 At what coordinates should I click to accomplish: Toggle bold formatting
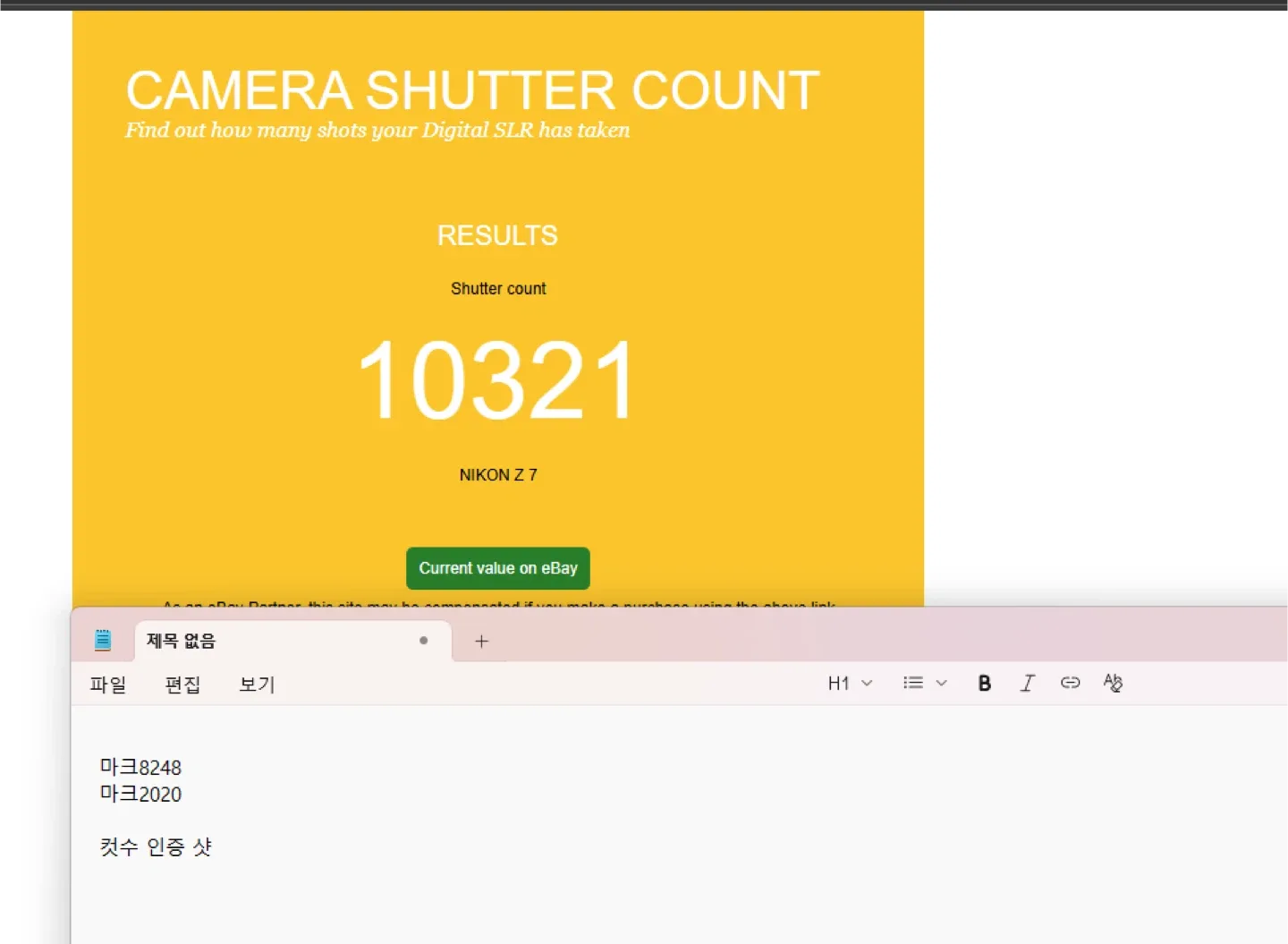(984, 684)
